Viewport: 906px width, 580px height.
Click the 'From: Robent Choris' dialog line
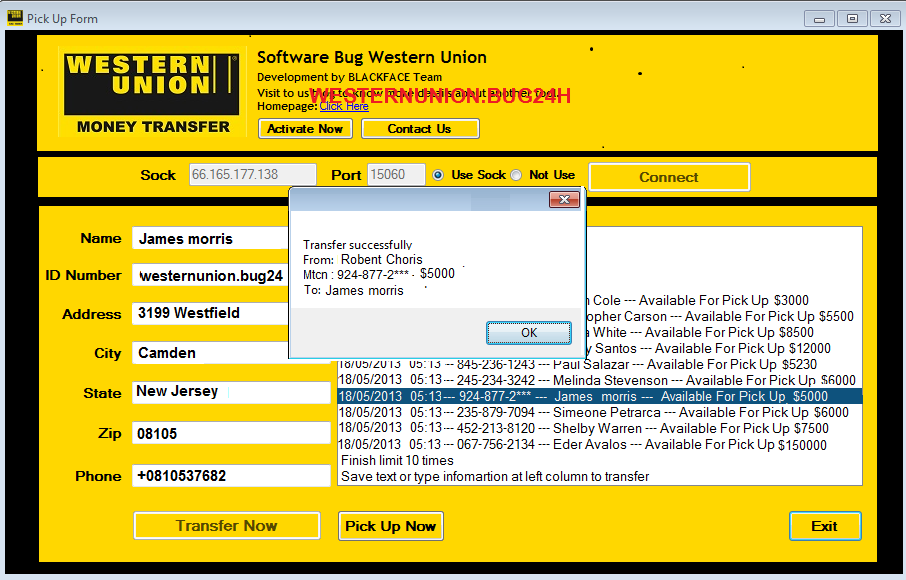pyautogui.click(x=363, y=259)
